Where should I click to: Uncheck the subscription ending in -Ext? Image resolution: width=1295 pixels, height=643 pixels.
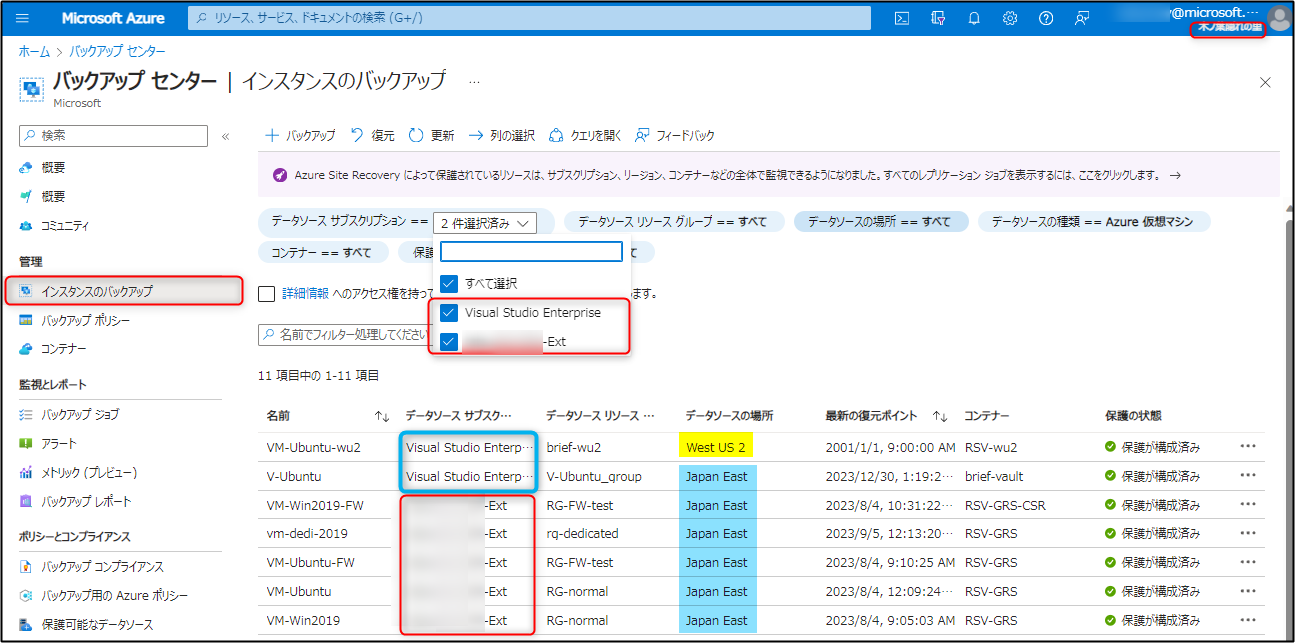tap(449, 342)
